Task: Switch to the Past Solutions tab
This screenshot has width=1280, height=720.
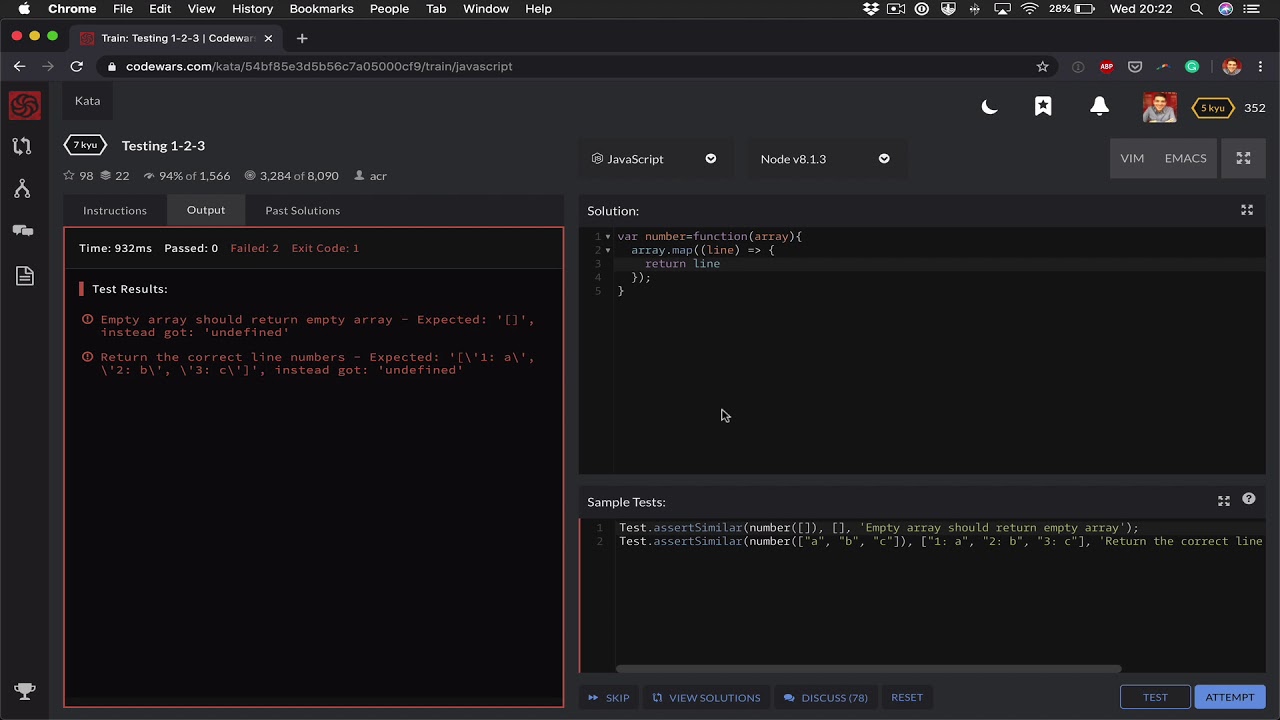Action: coord(302,210)
